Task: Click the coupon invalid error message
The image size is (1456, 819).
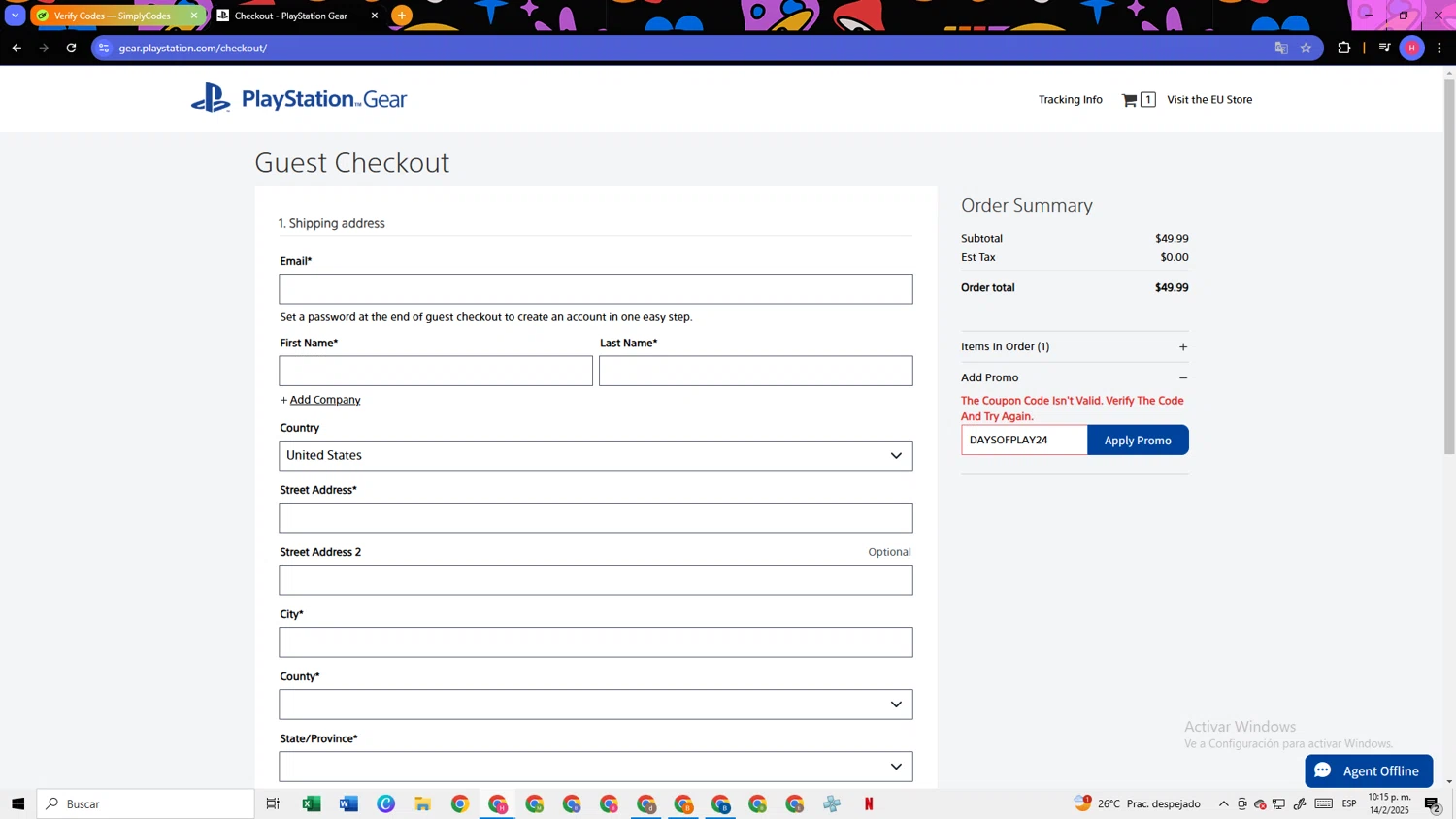Action: pos(1073,408)
